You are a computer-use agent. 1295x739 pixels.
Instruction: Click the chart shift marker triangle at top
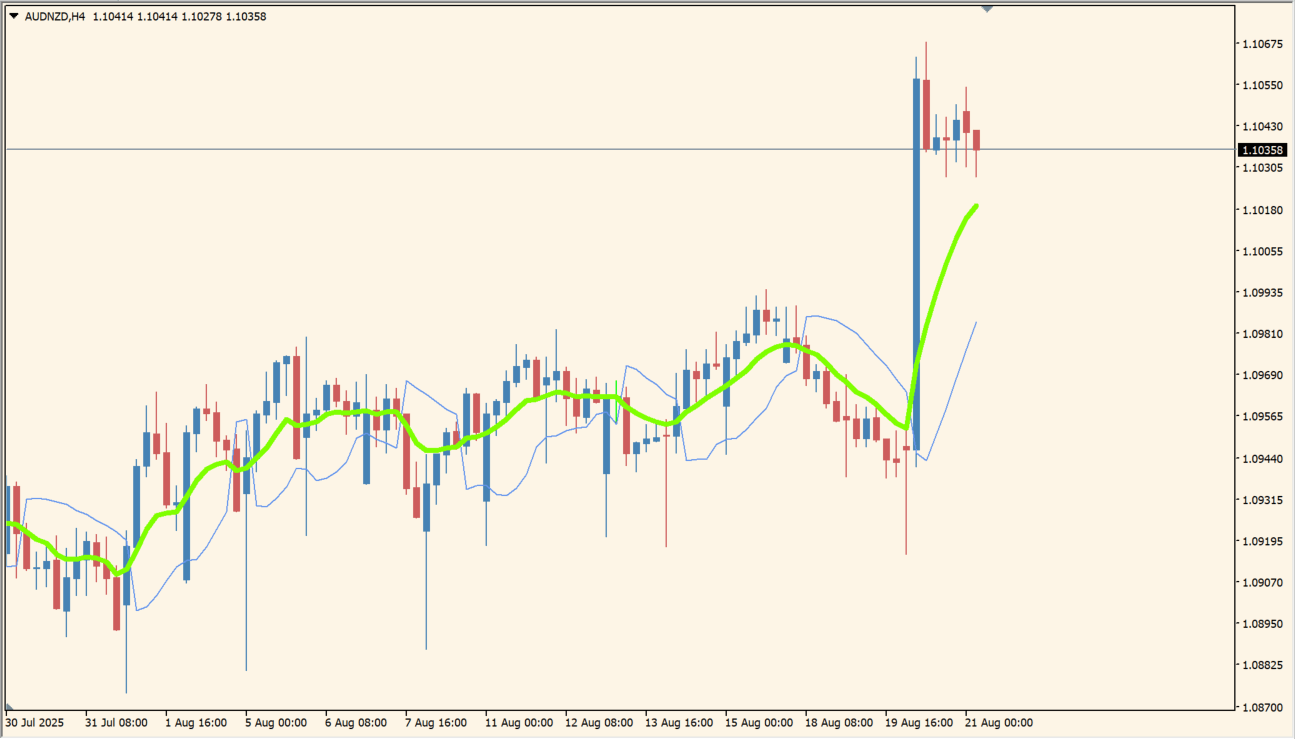point(988,8)
